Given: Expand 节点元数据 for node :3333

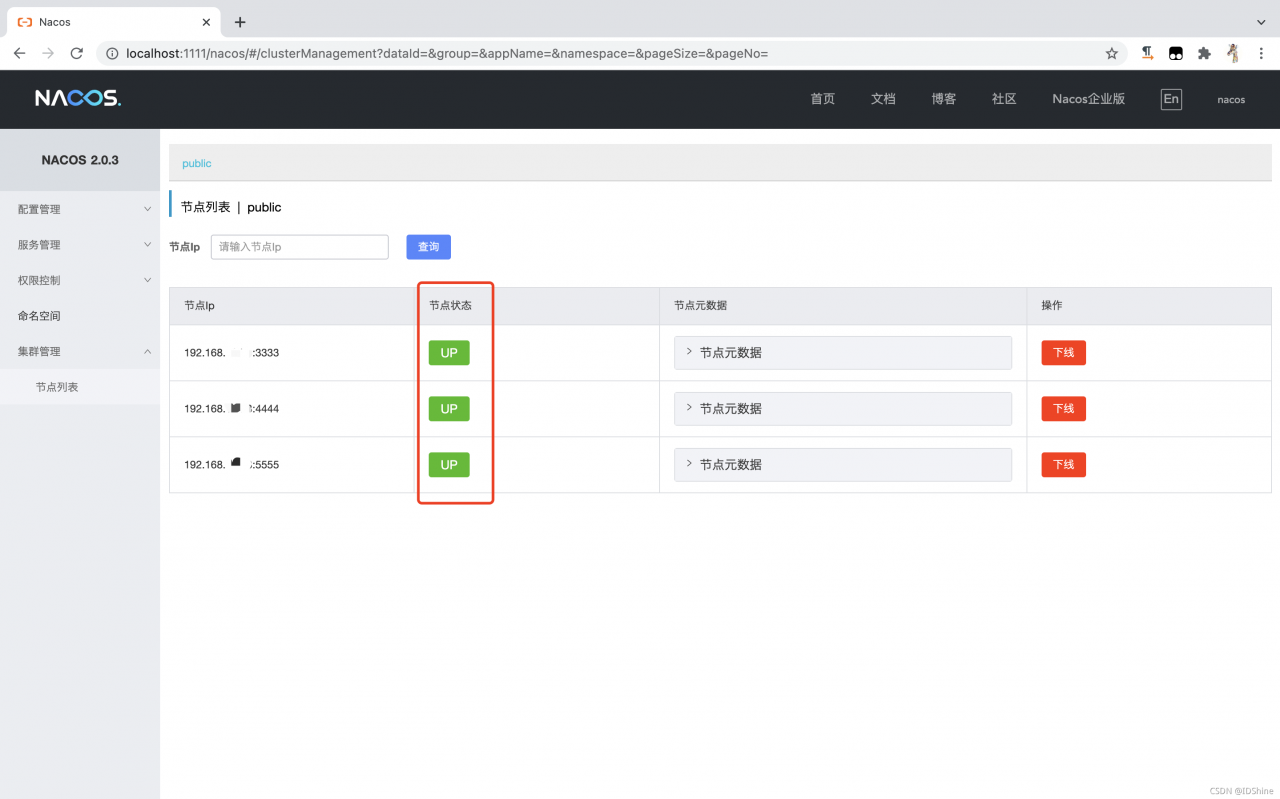Looking at the screenshot, I should point(843,353).
